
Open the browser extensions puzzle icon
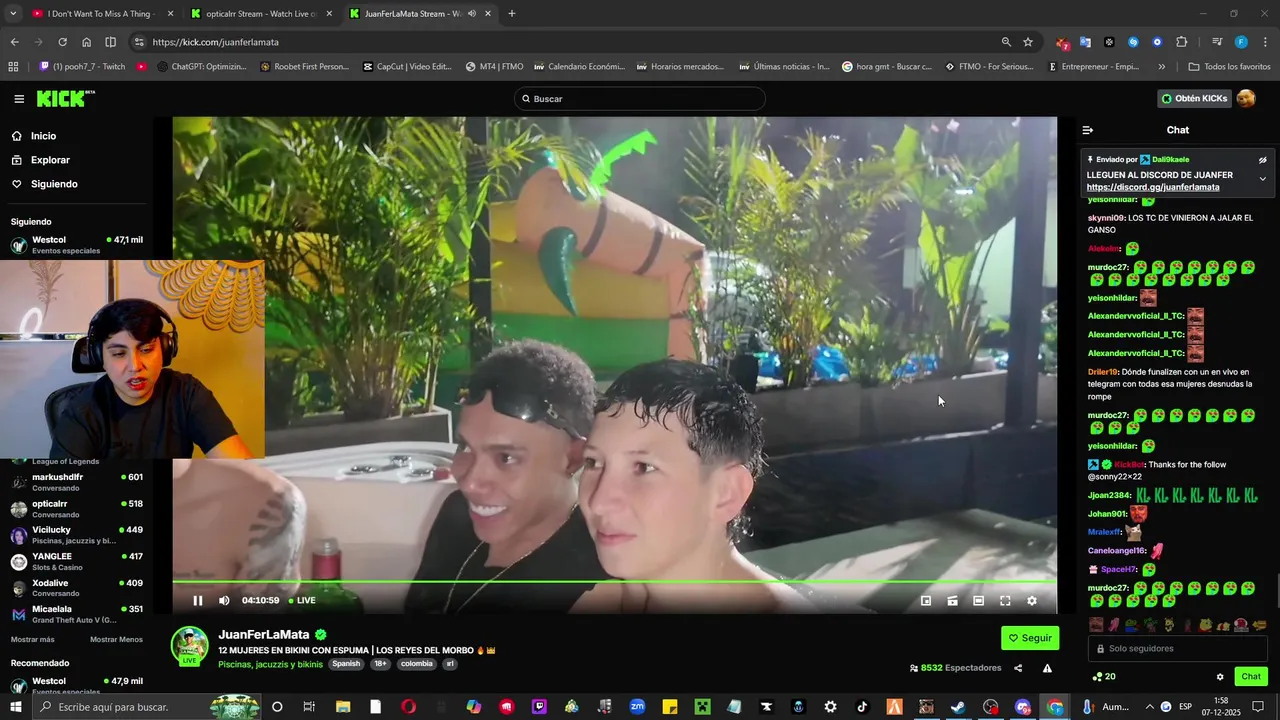(1182, 42)
